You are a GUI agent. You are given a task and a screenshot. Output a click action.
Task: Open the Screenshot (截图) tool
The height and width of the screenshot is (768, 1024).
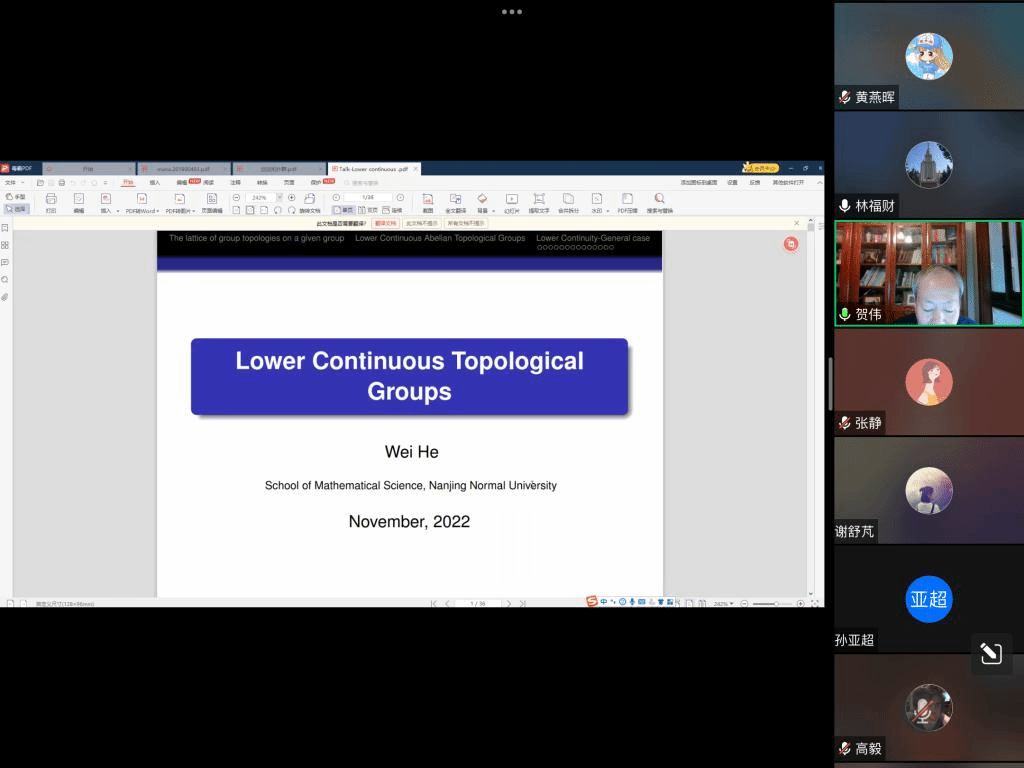[427, 202]
